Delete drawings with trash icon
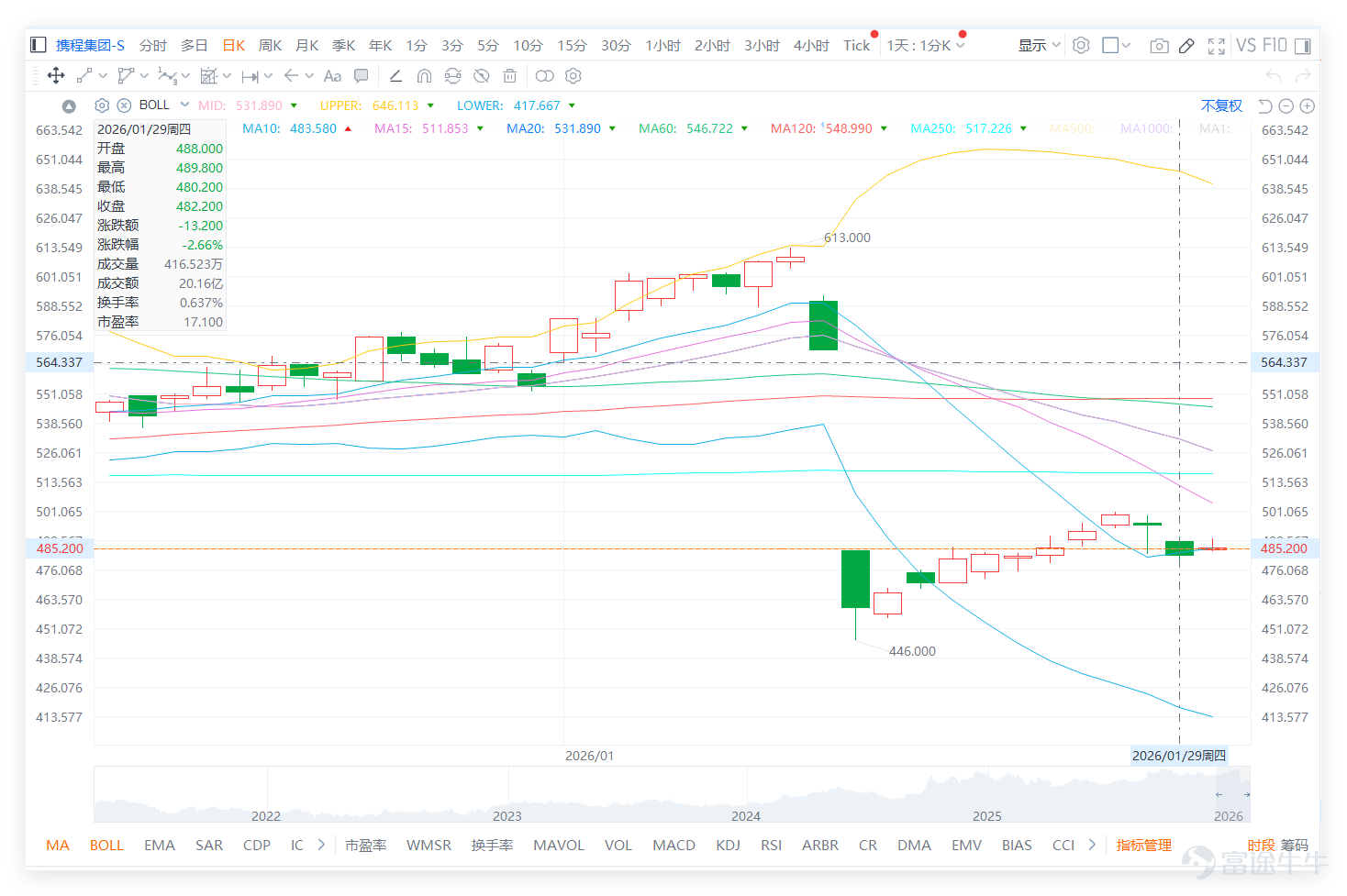Image resolution: width=1347 pixels, height=896 pixels. pos(510,76)
